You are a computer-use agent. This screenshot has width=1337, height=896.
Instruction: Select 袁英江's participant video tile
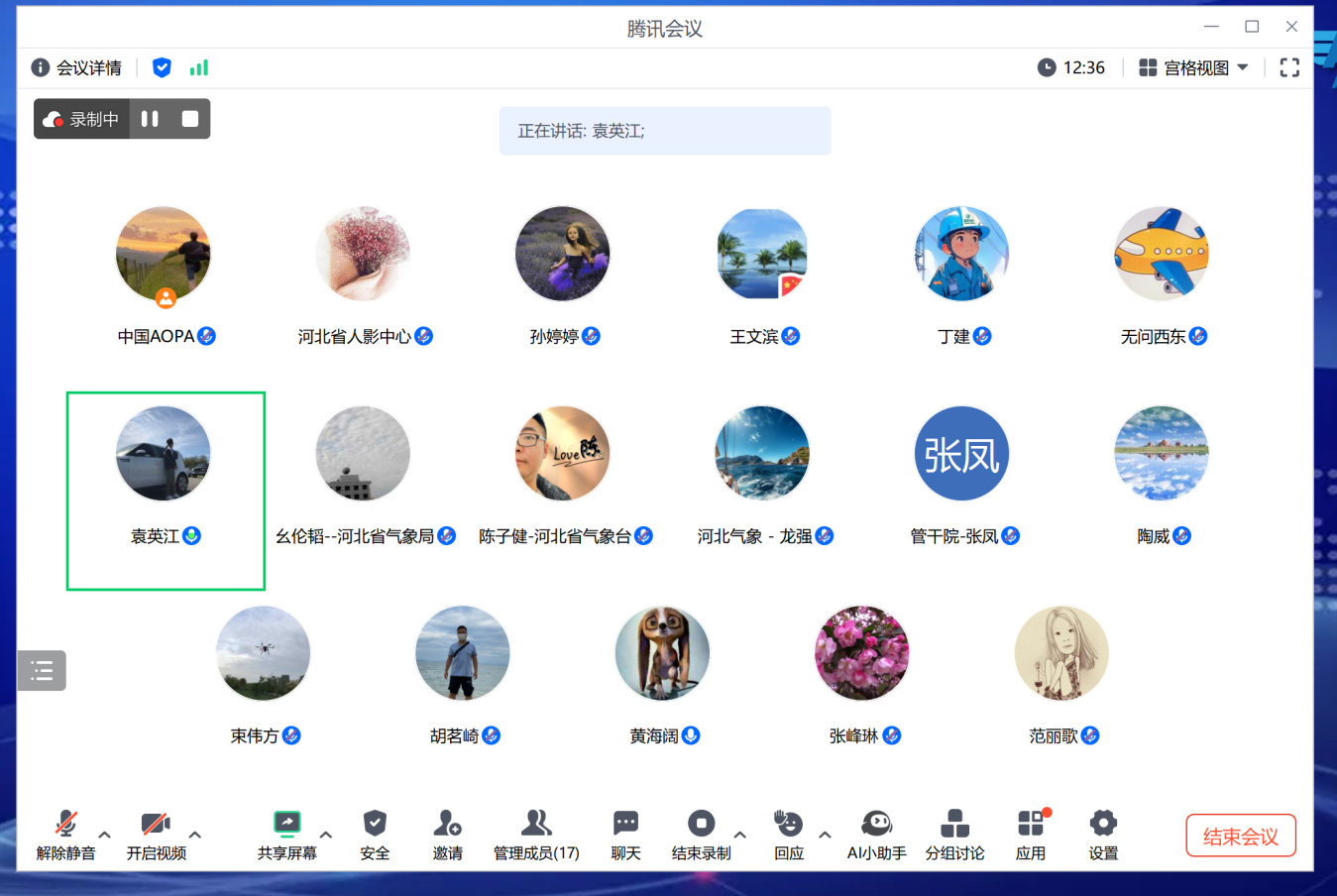(165, 490)
